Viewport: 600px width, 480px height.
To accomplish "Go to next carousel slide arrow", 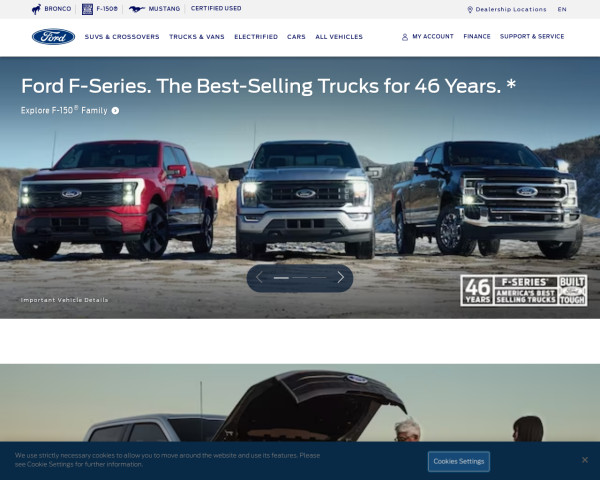I will coord(341,278).
